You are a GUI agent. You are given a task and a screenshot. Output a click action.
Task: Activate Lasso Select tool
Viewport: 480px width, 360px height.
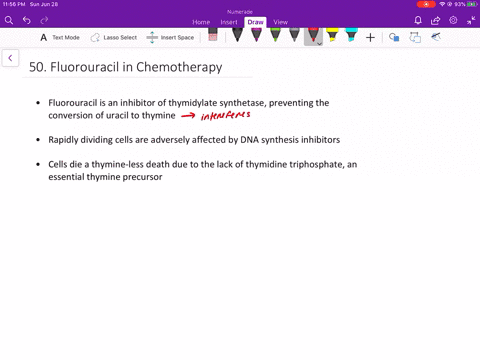tap(114, 38)
